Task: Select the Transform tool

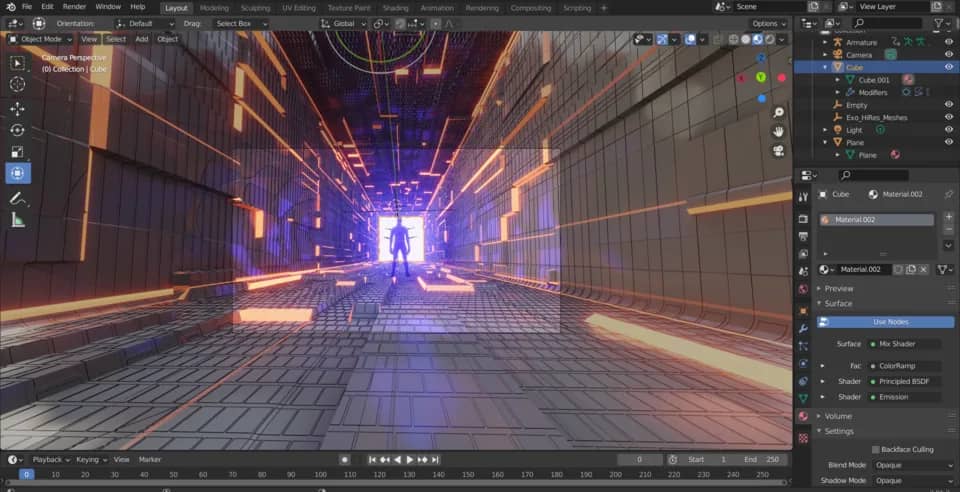Action: point(18,173)
